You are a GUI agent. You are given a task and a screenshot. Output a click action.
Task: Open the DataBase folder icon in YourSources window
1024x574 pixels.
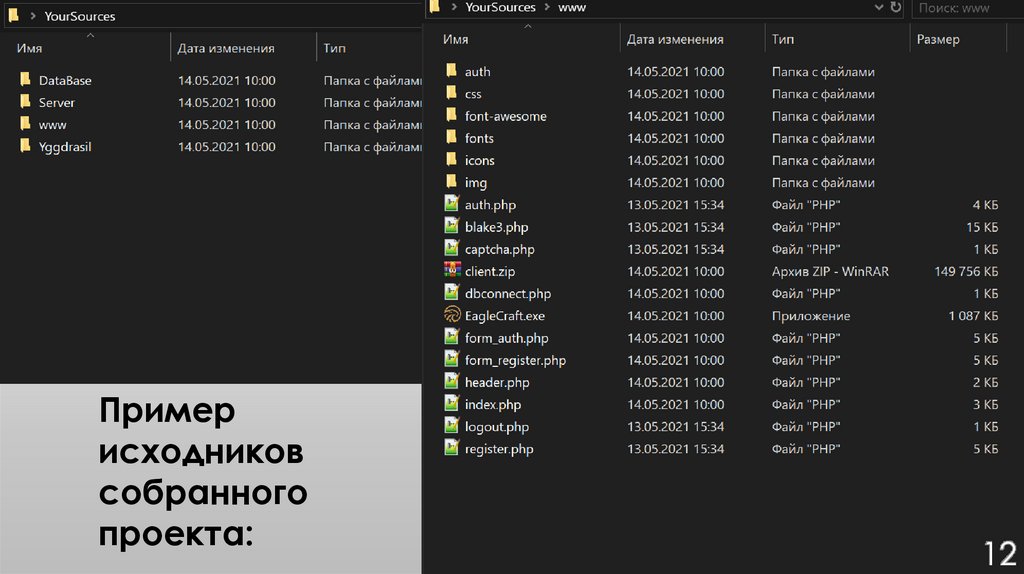25,80
